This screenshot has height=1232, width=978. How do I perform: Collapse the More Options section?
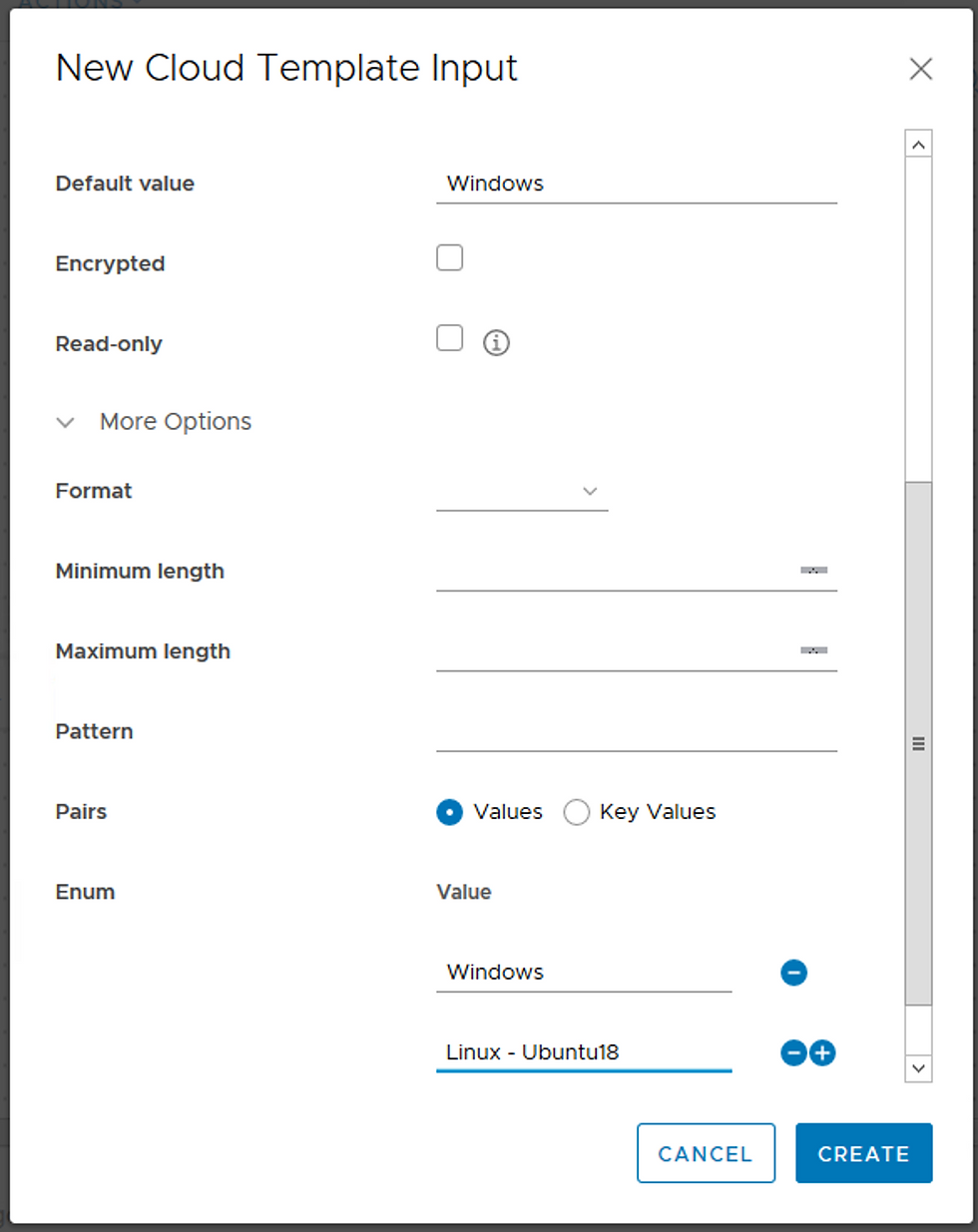(154, 422)
